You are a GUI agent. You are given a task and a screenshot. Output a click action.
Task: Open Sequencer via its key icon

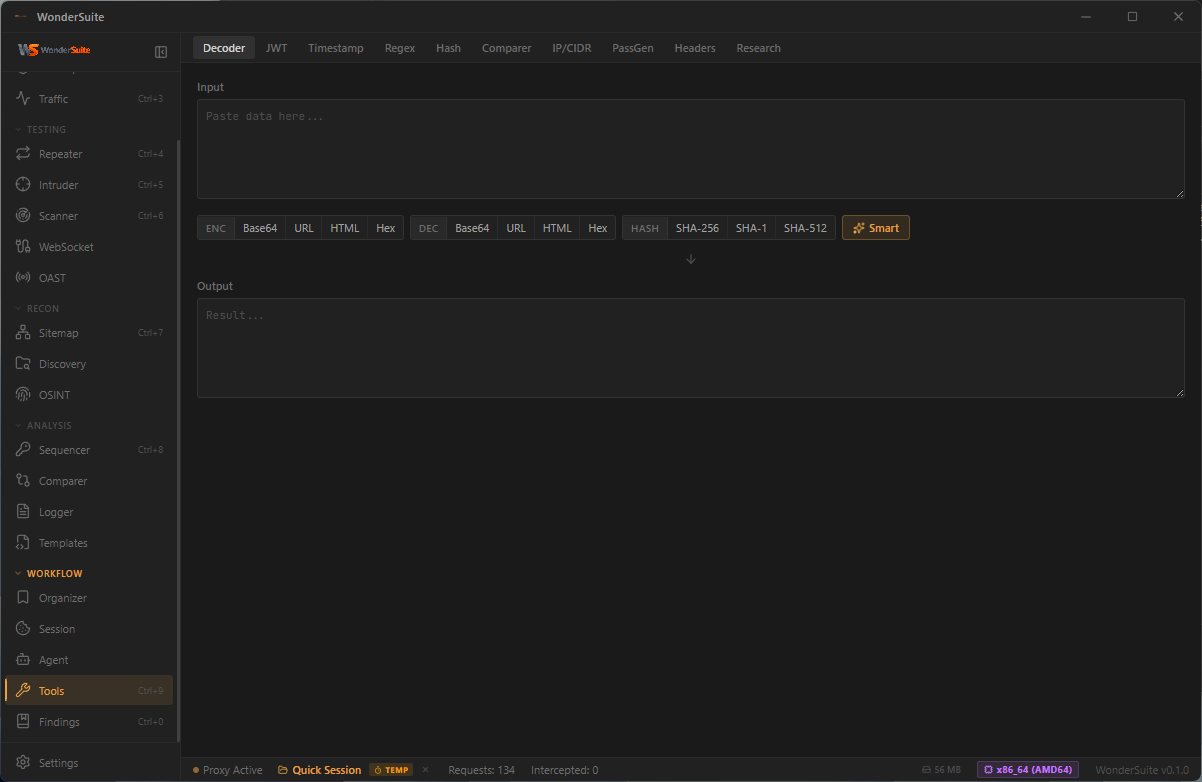click(x=23, y=450)
